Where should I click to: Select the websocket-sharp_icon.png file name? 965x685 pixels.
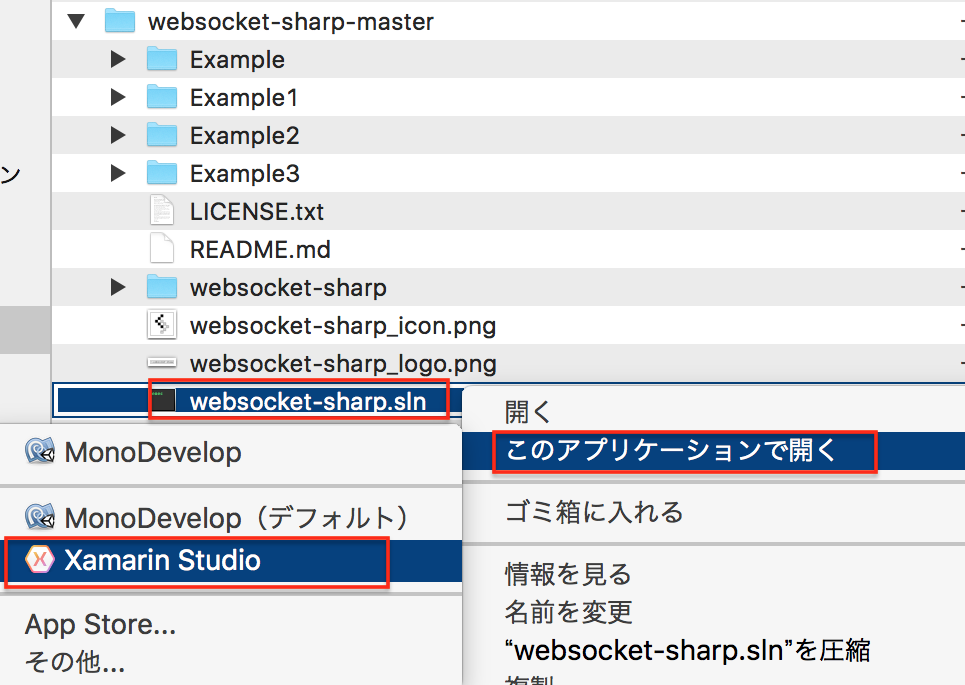pyautogui.click(x=343, y=326)
